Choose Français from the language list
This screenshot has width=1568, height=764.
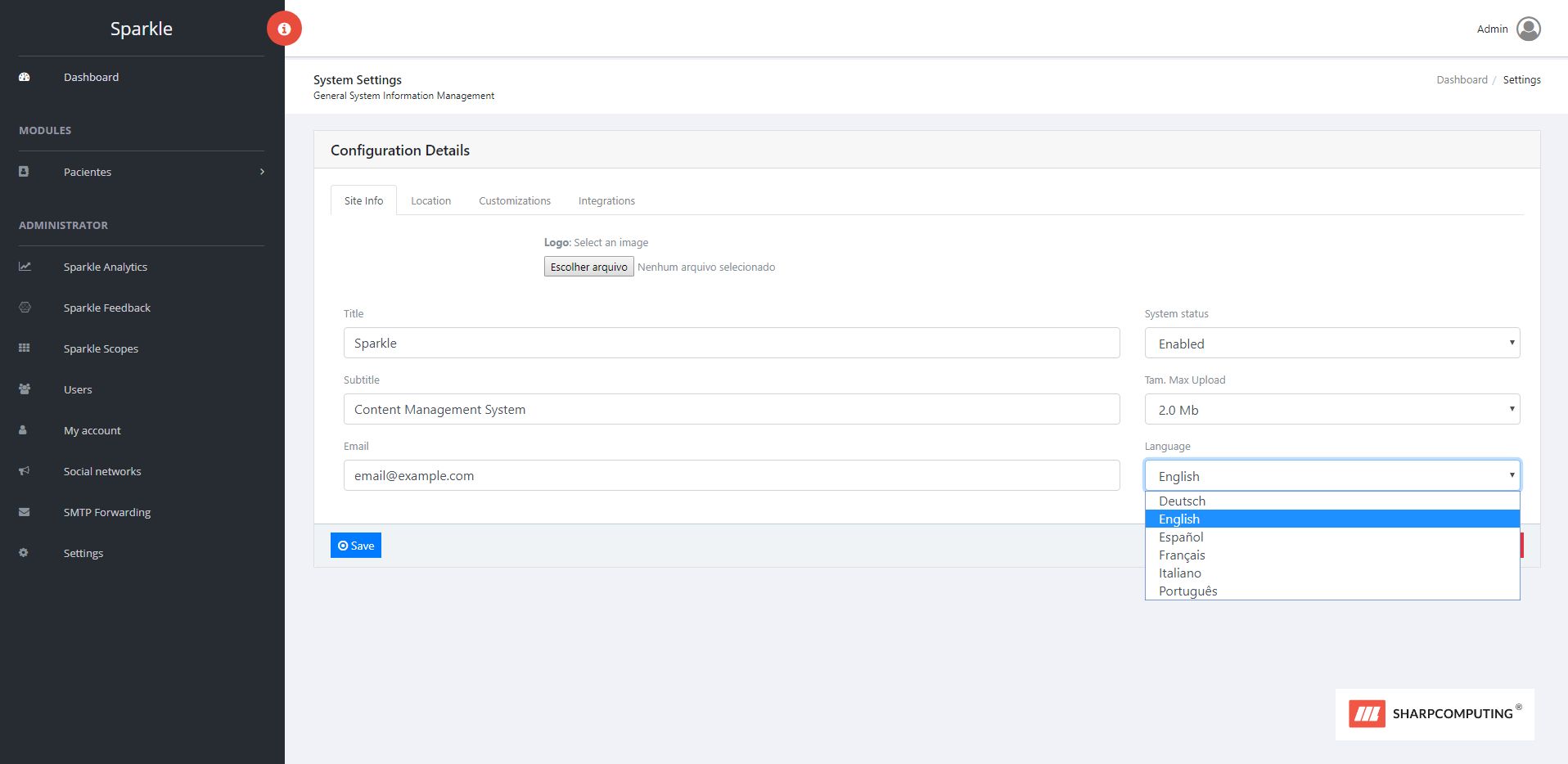click(x=1332, y=555)
